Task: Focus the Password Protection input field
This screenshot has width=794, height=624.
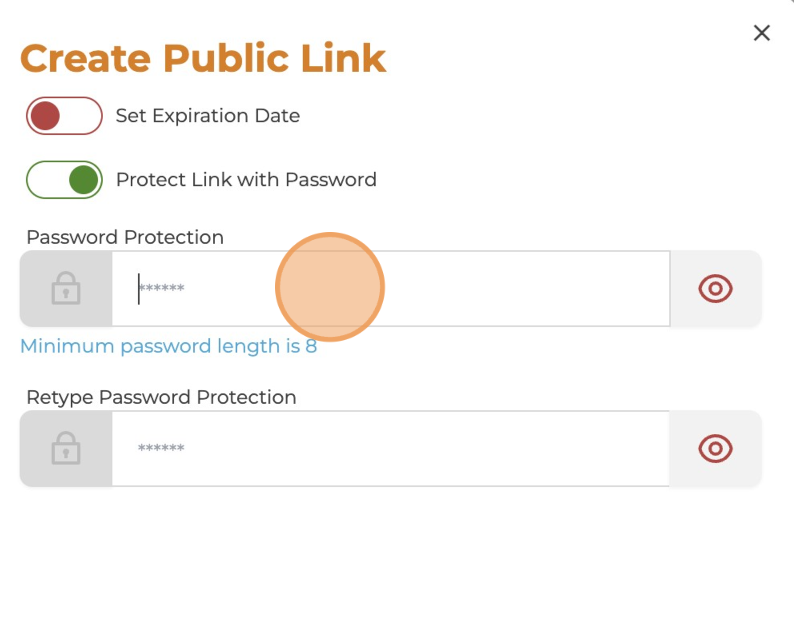Action: tap(390, 289)
